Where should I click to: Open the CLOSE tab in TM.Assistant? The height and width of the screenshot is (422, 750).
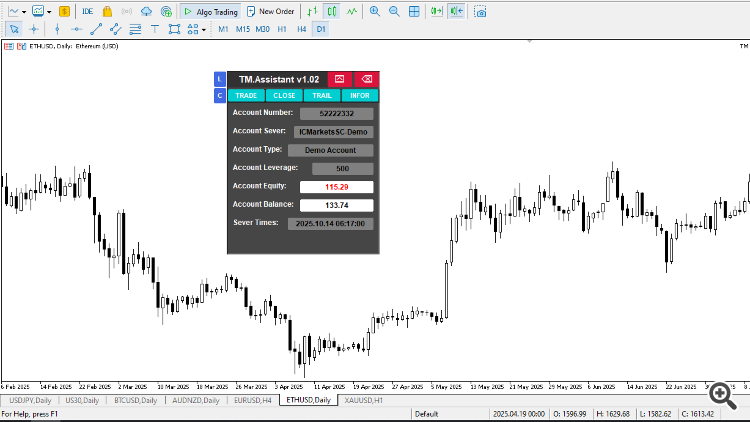pyautogui.click(x=284, y=96)
